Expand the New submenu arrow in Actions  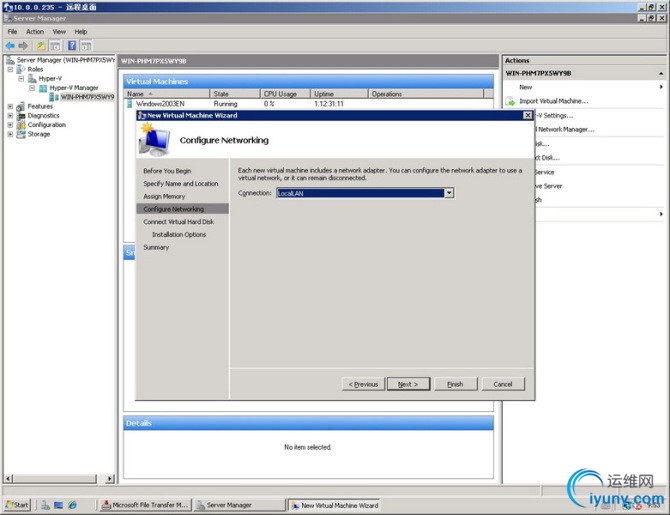point(661,87)
